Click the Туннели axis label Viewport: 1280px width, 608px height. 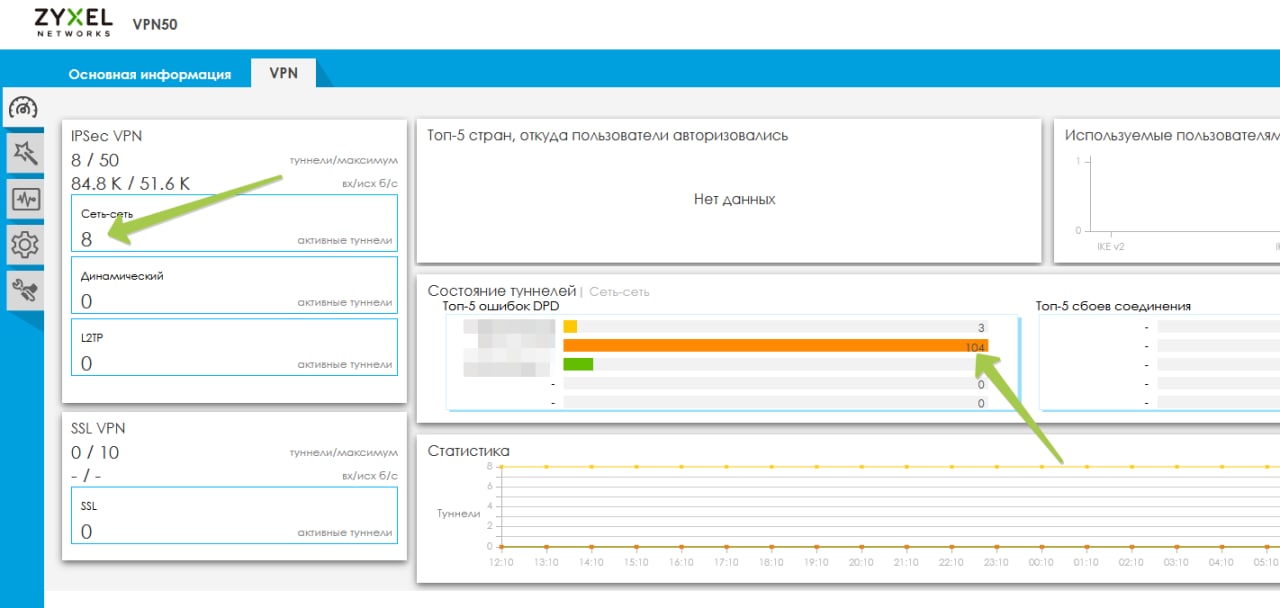pyautogui.click(x=459, y=513)
